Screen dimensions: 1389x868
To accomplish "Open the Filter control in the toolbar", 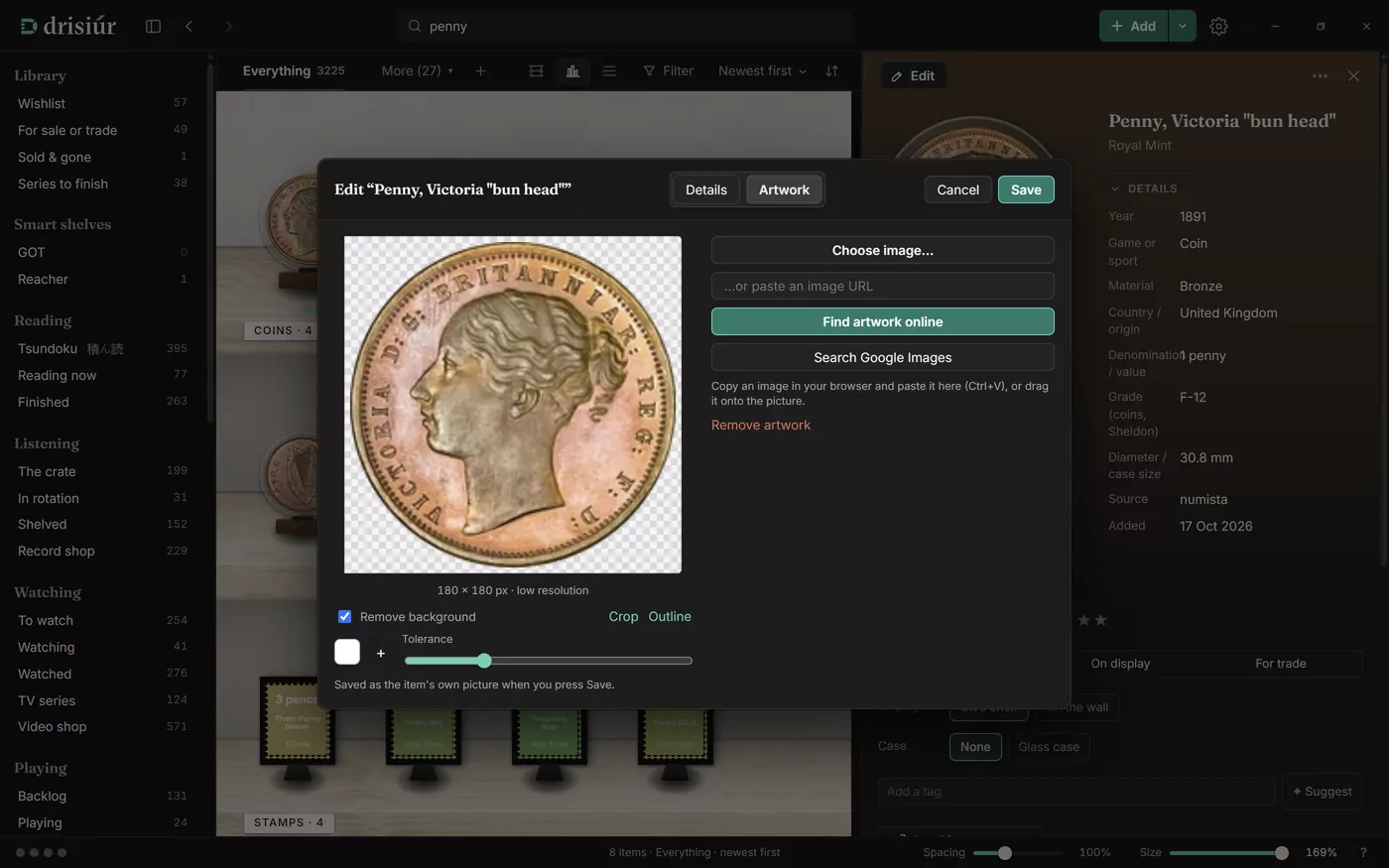I will point(669,70).
